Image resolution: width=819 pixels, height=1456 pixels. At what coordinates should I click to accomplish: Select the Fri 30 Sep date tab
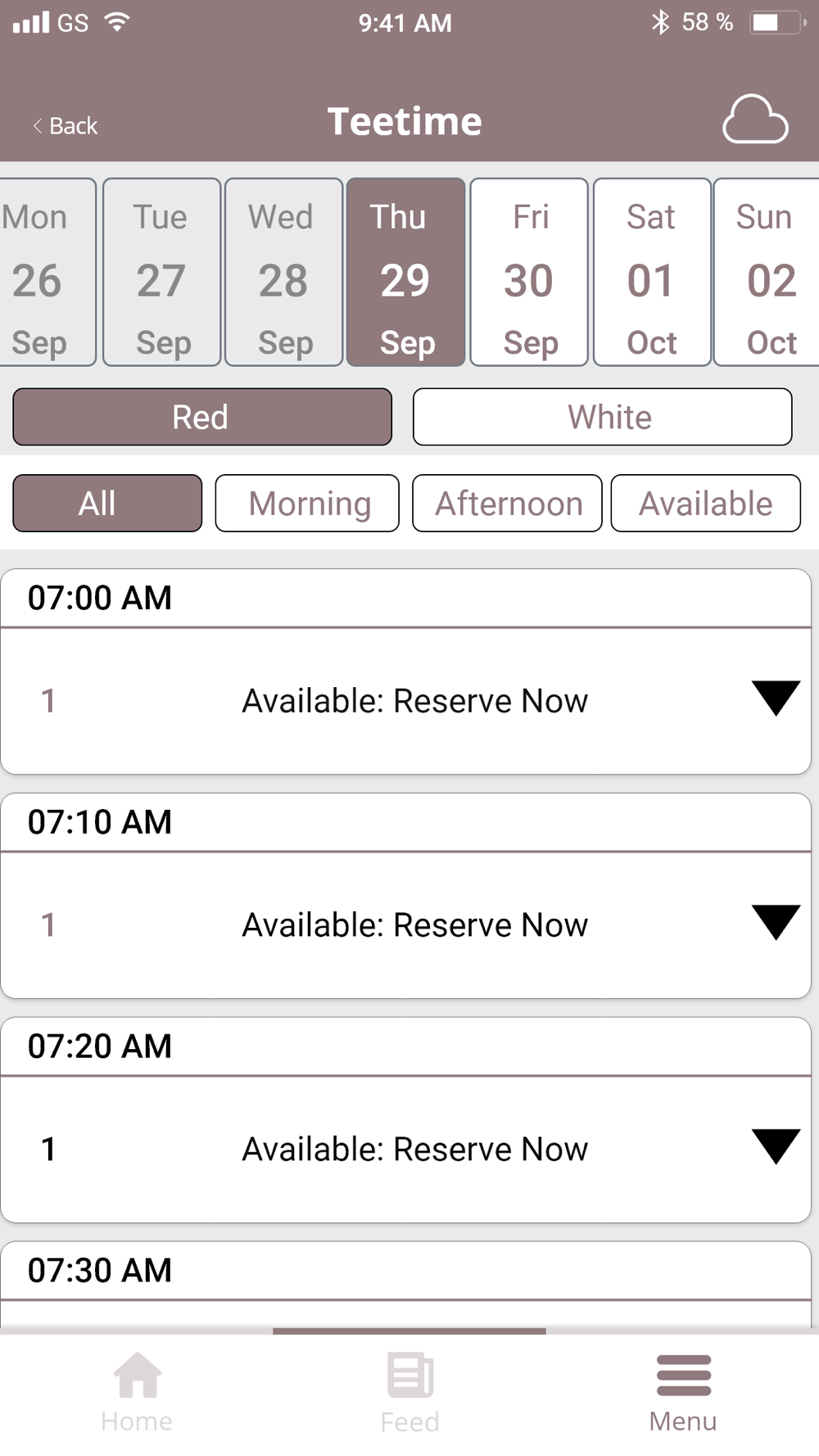coord(529,272)
